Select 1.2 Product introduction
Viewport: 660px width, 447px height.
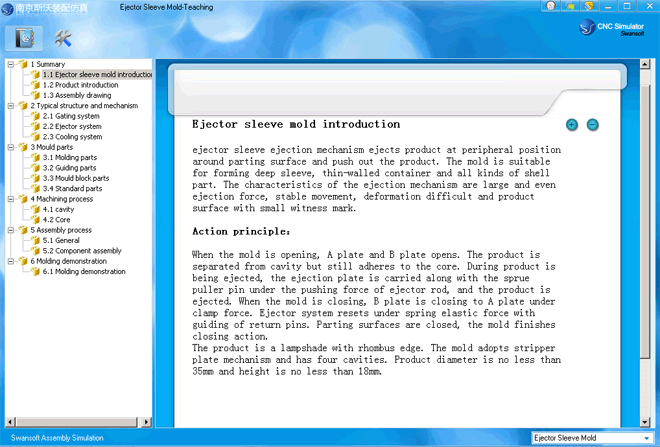point(80,85)
